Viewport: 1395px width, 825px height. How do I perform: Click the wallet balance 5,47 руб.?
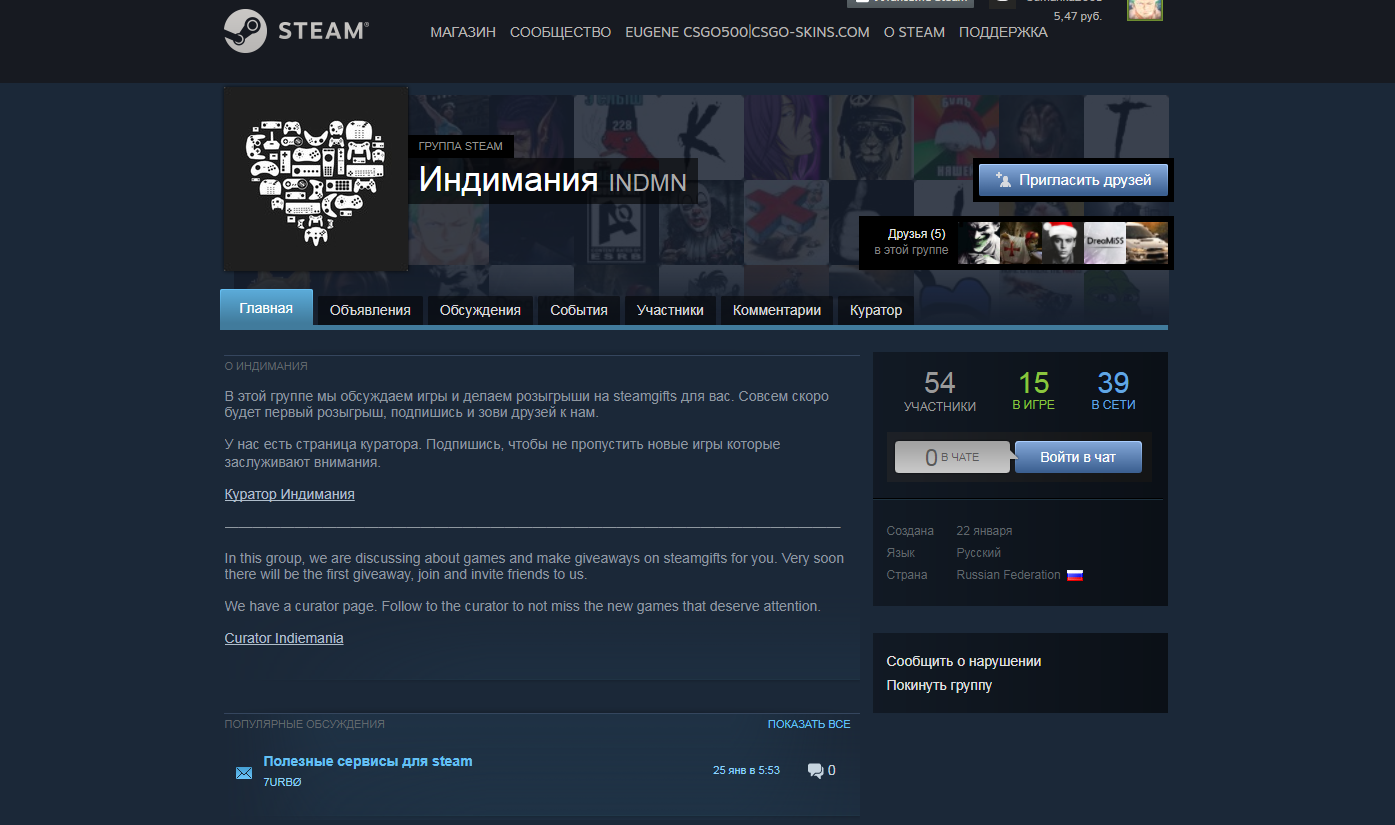tap(1078, 16)
